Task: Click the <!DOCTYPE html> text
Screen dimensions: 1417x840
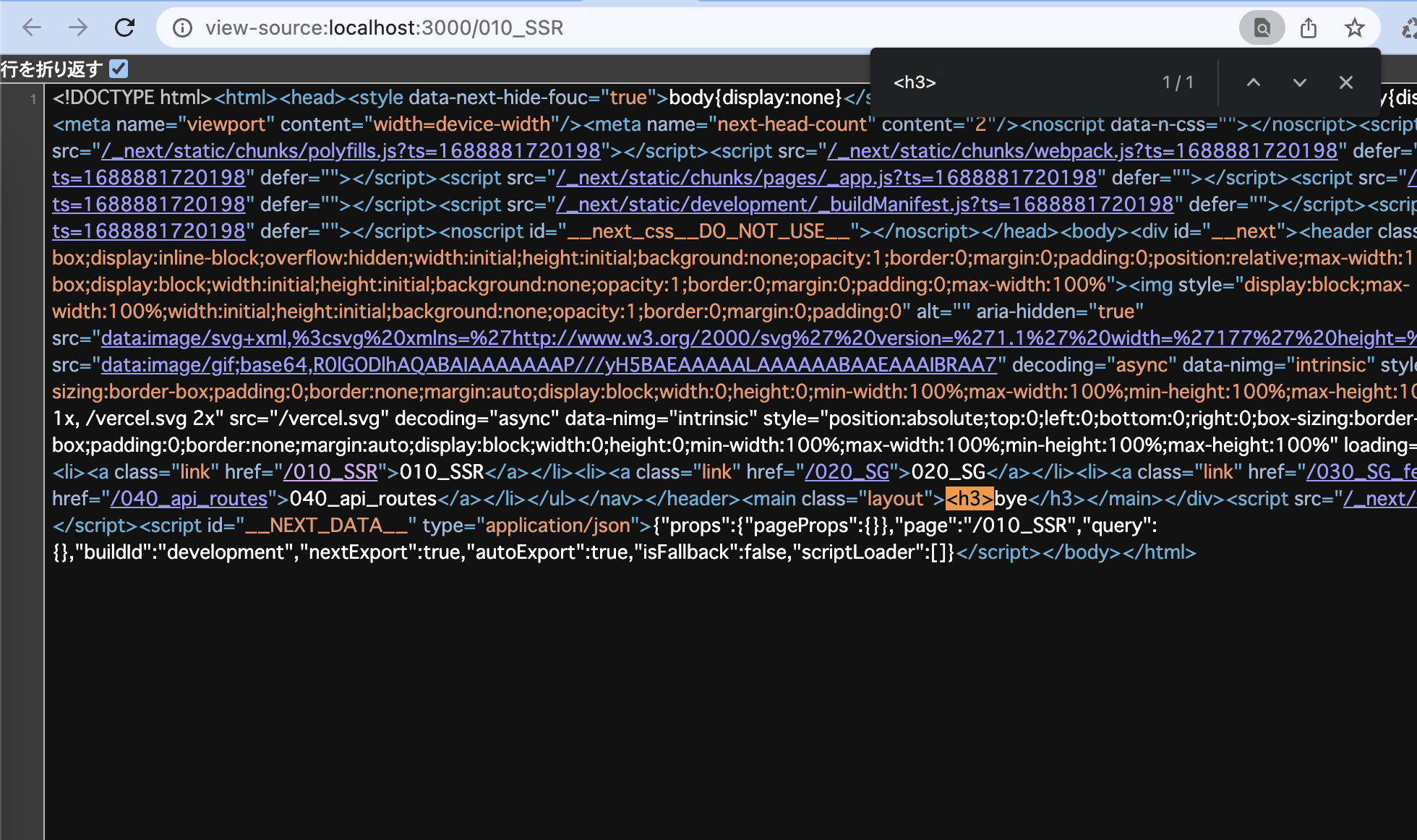Action: (132, 97)
